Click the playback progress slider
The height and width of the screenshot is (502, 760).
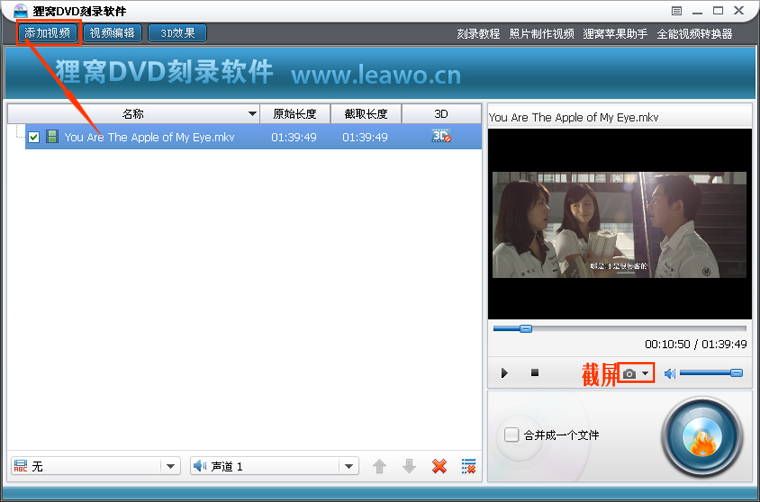[x=619, y=329]
